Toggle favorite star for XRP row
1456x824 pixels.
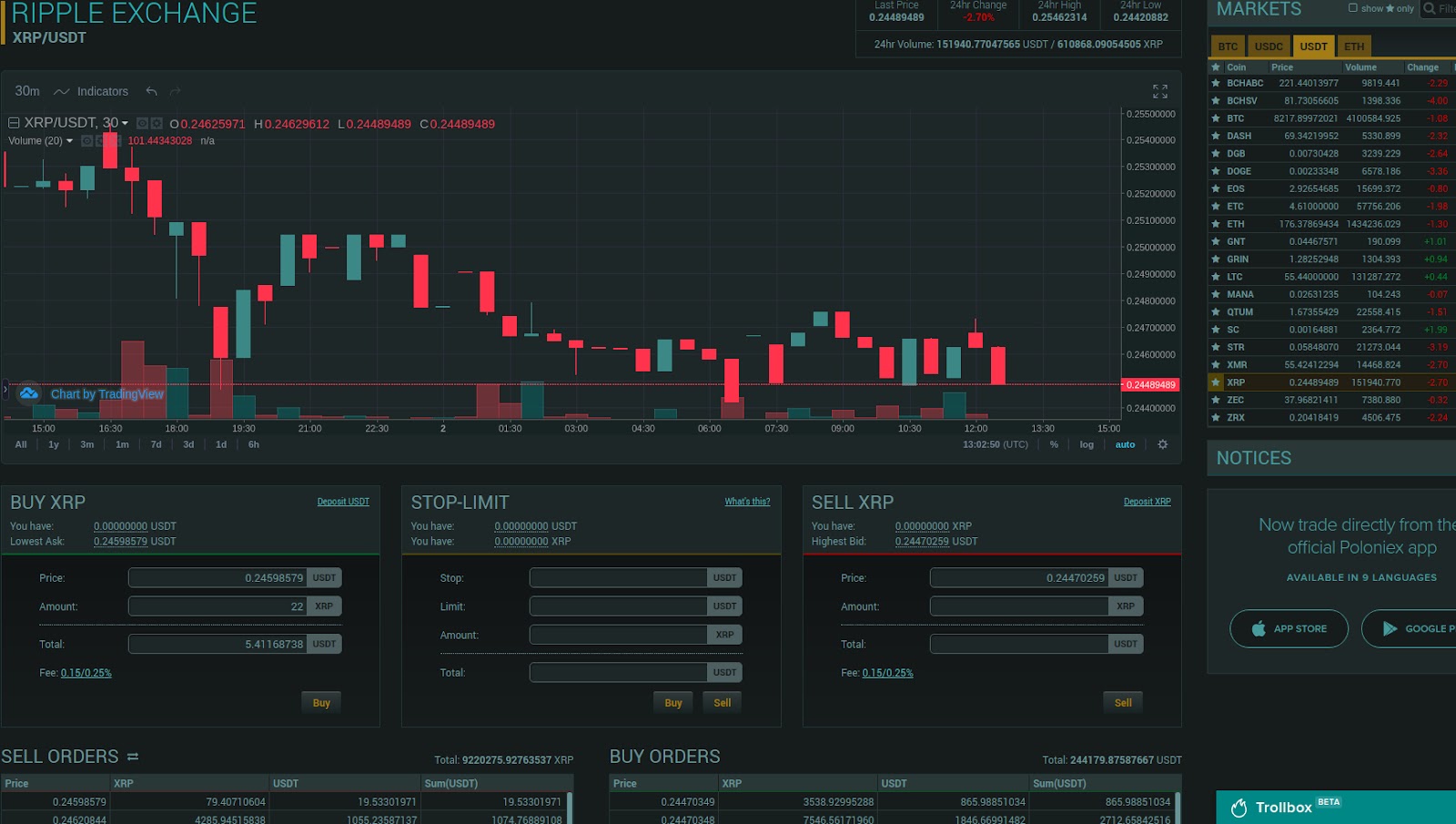tap(1216, 382)
